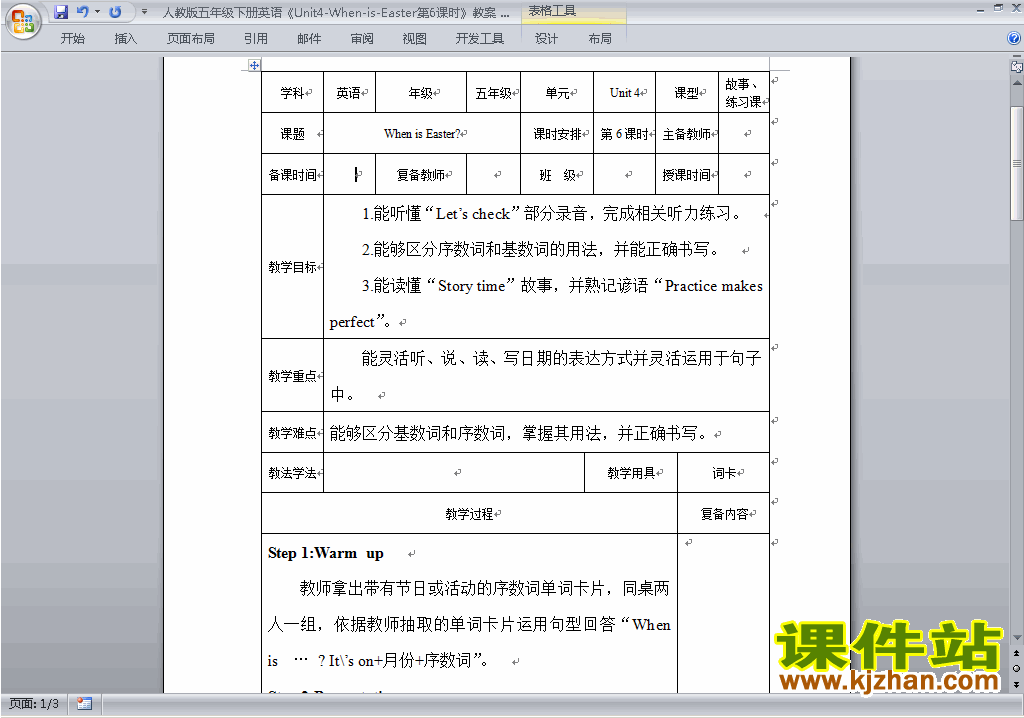Screen dimensions: 1024x718
Task: Go to previous page with double-up arrow
Action: click(1016, 653)
